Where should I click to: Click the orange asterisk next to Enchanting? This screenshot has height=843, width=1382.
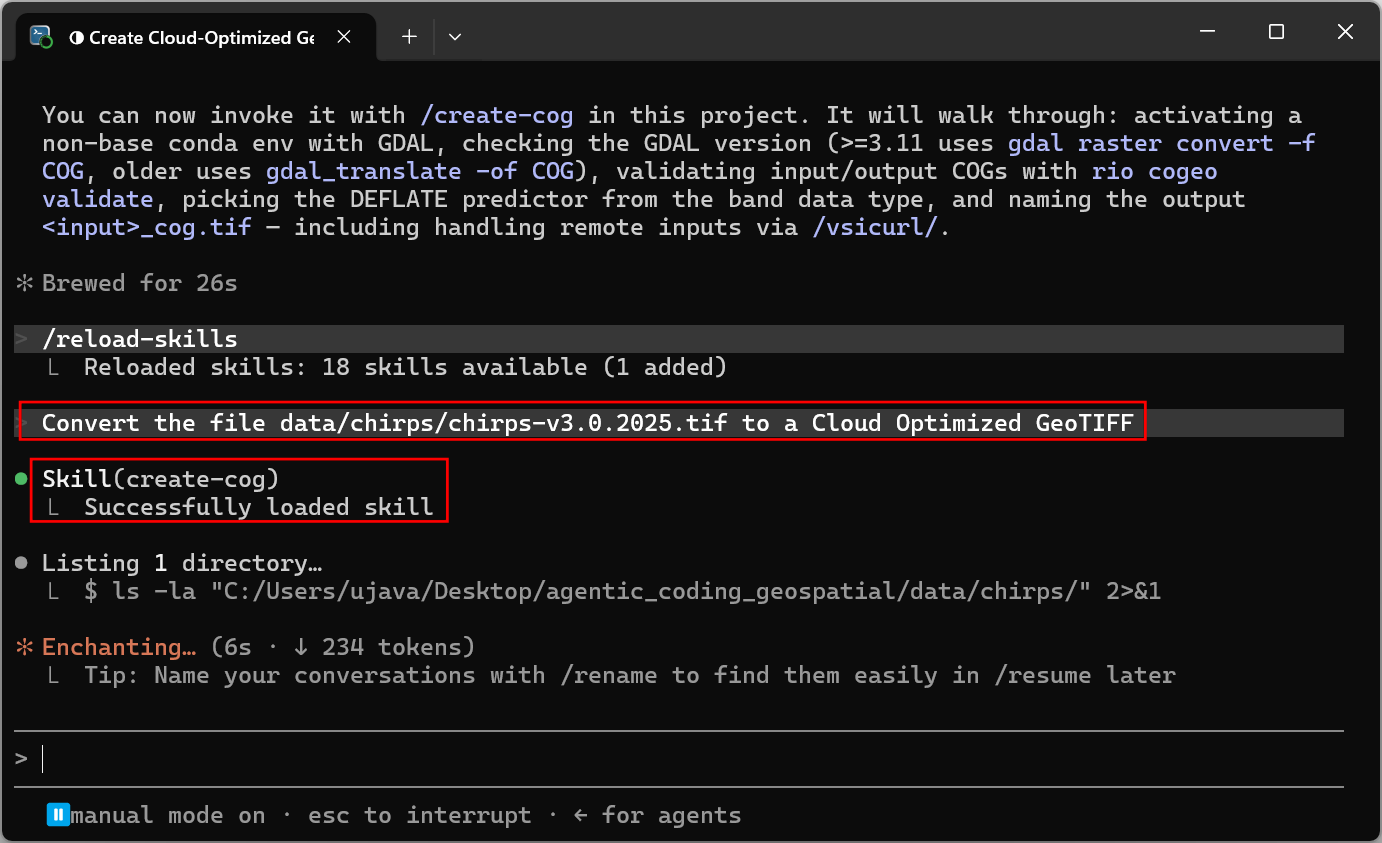[x=24, y=647]
